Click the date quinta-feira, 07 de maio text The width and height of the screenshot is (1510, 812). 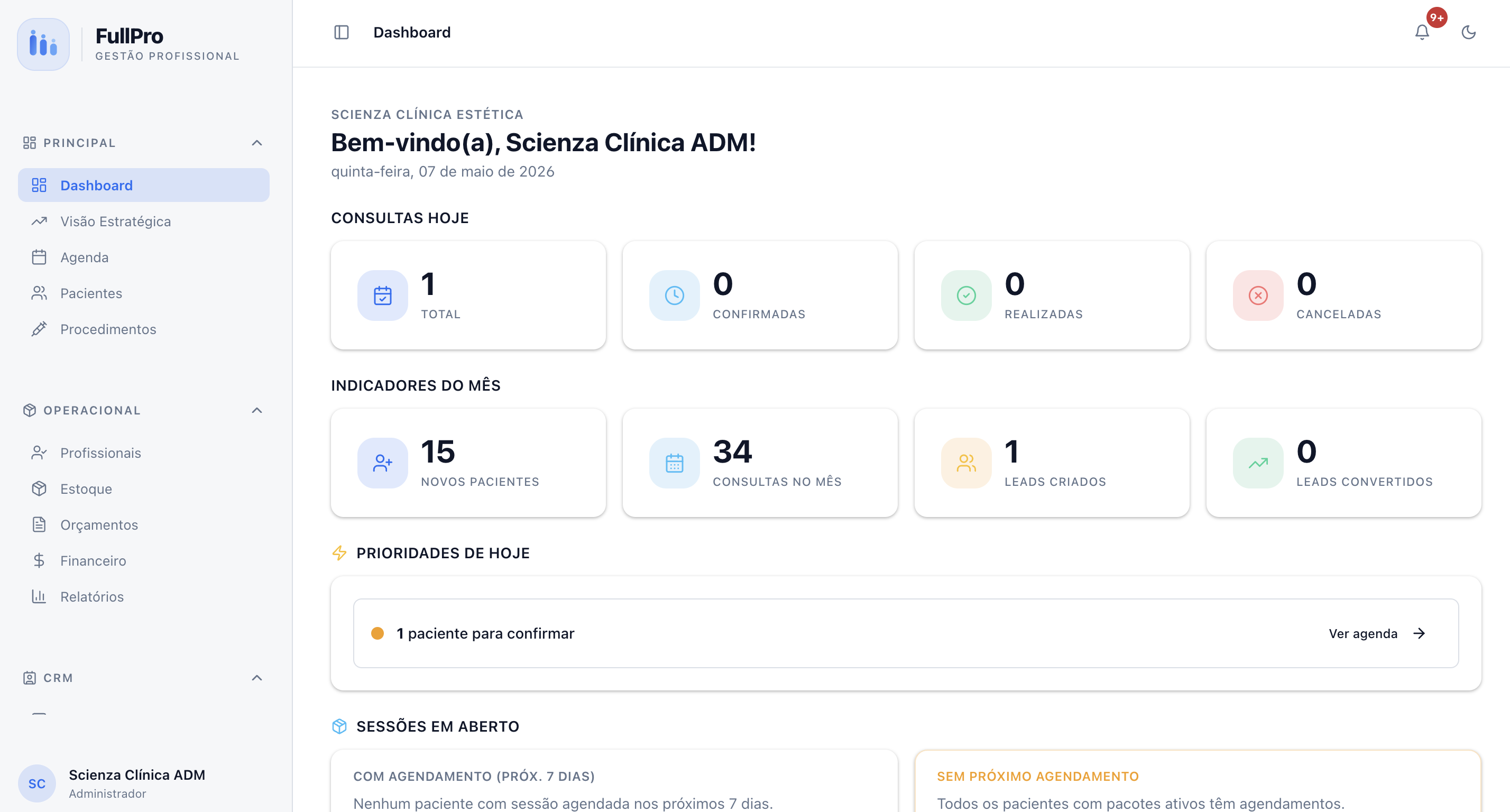pos(443,172)
